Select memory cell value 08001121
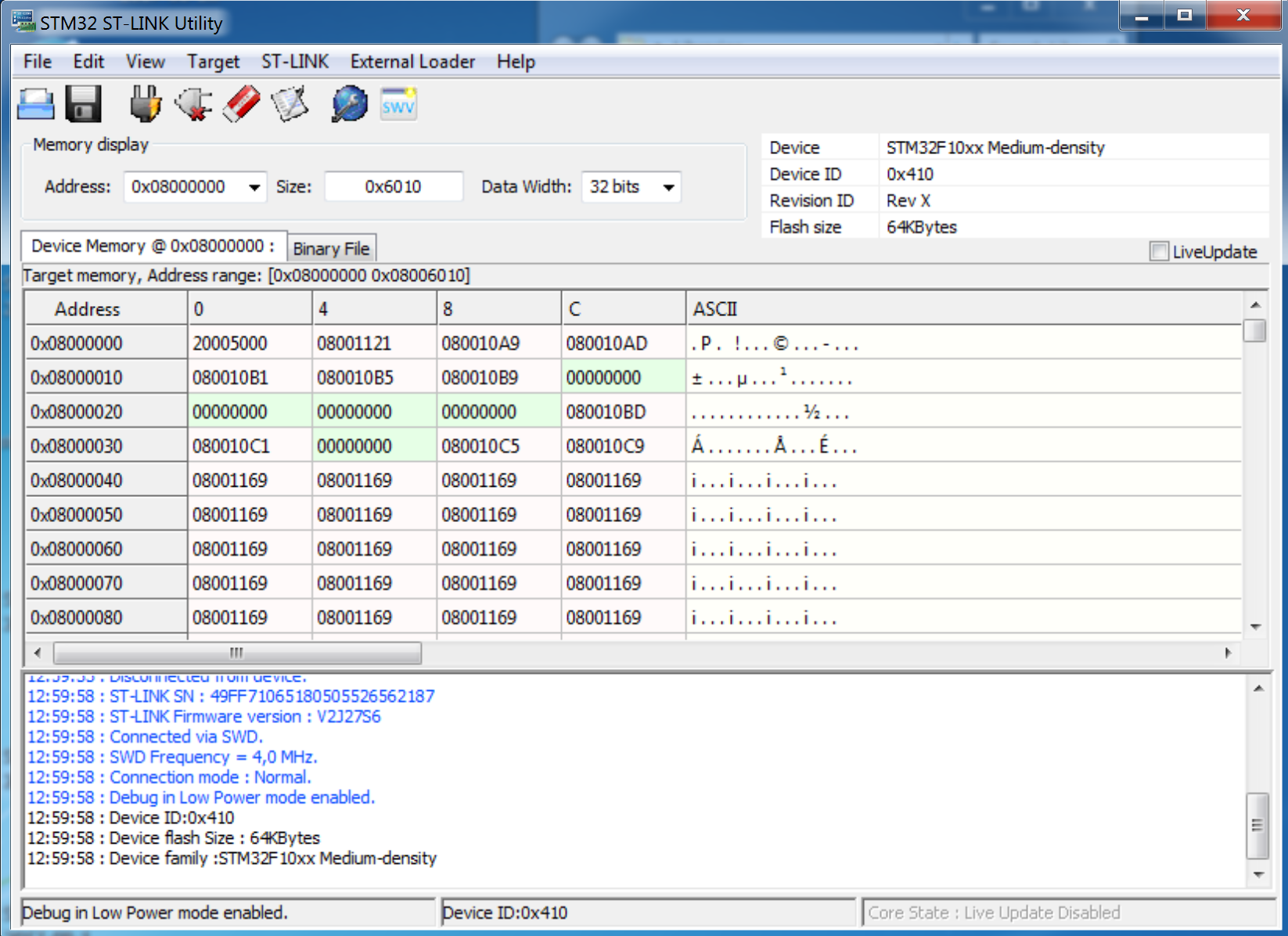This screenshot has width=1288, height=936. pos(374,344)
